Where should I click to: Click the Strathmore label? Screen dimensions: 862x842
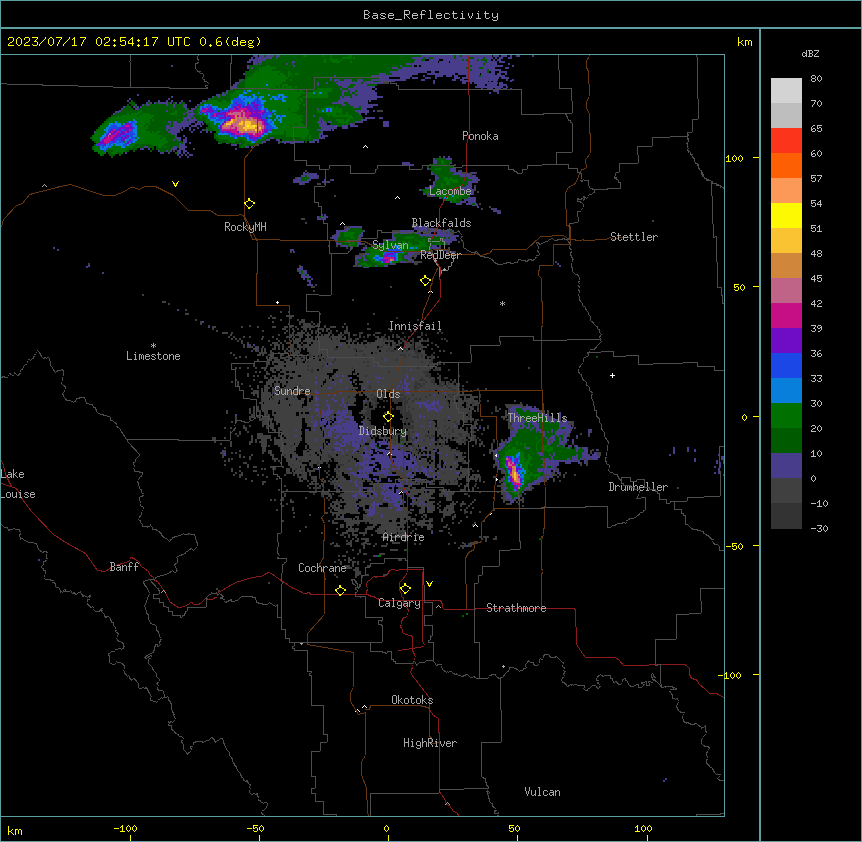click(x=516, y=608)
